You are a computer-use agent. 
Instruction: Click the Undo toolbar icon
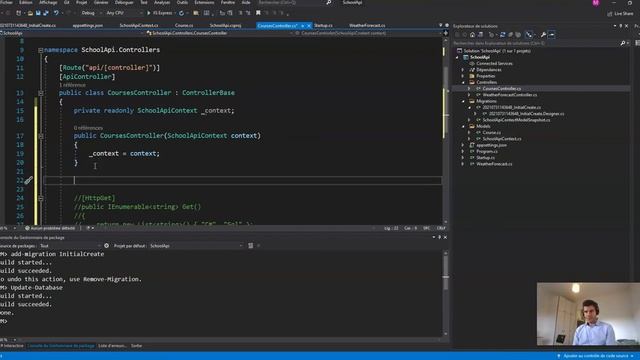tap(56, 13)
